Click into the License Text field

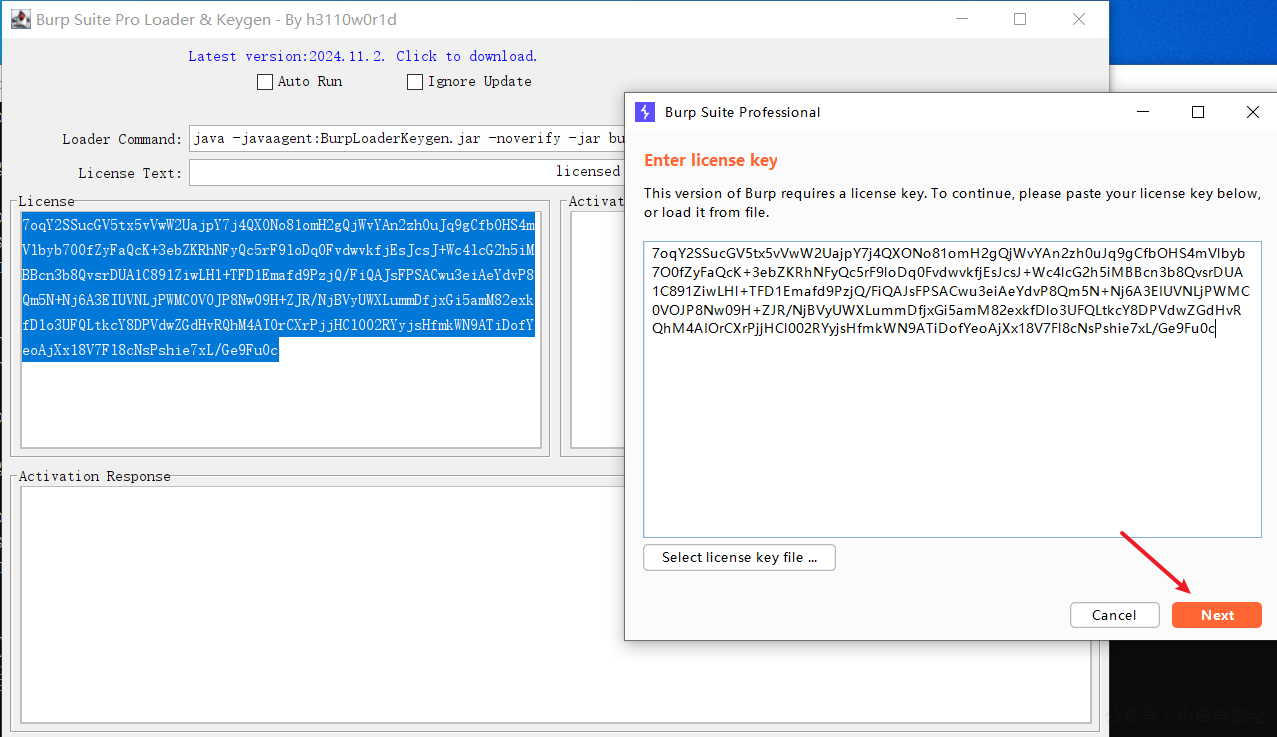coord(406,172)
